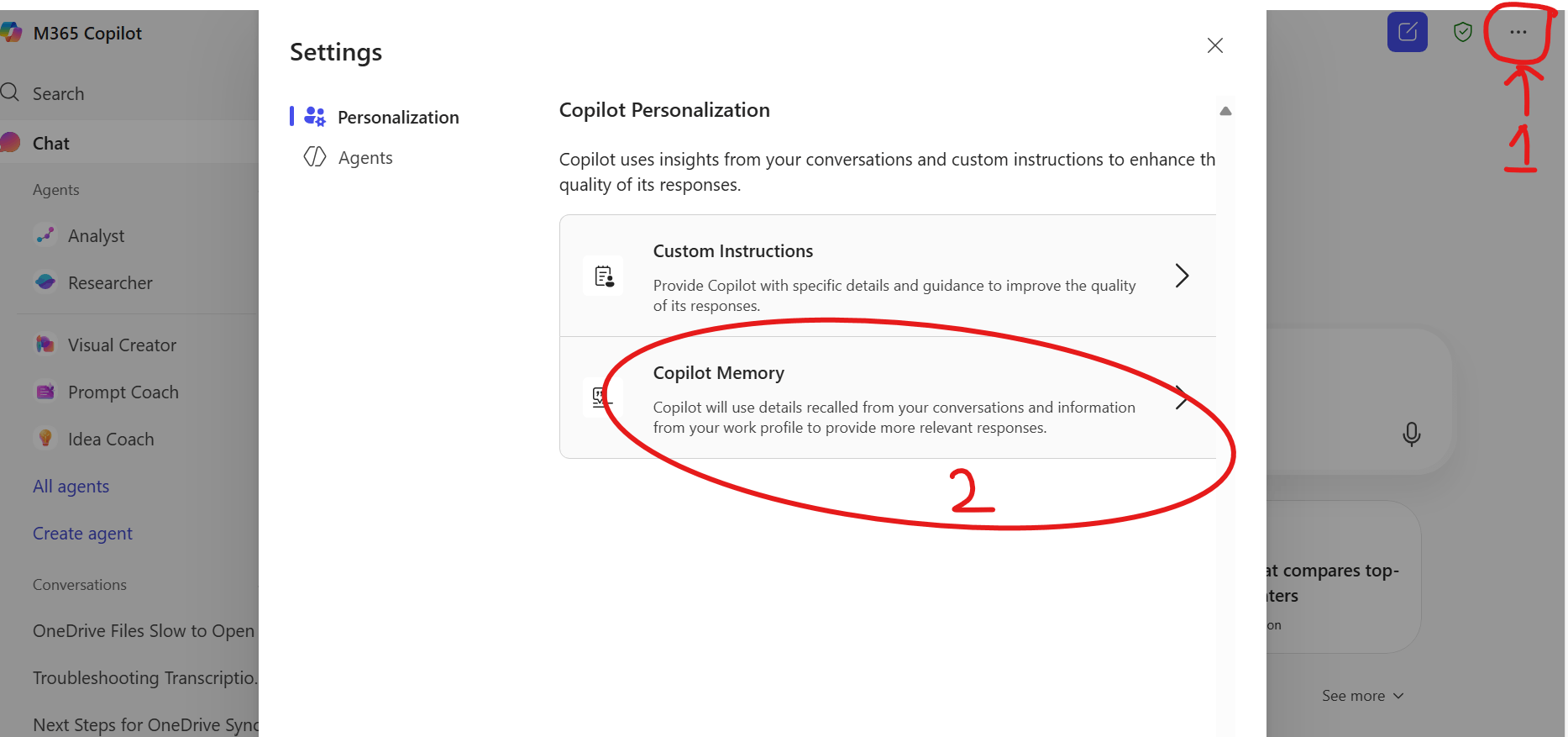Click the microphone voice input icon
Viewport: 1568px width, 737px height.
(1412, 434)
